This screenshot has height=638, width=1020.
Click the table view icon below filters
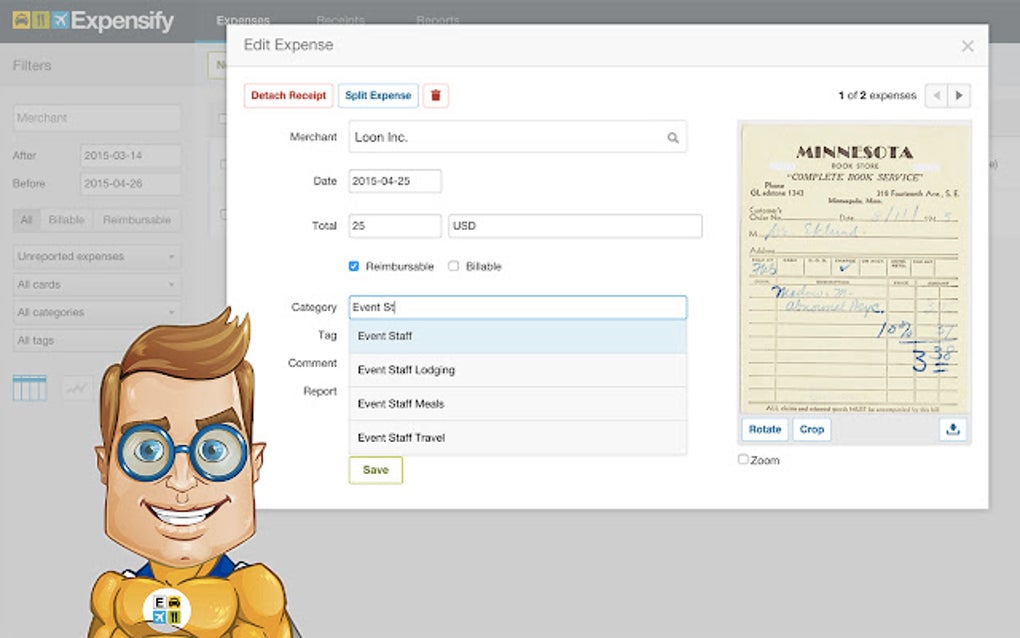pos(29,387)
